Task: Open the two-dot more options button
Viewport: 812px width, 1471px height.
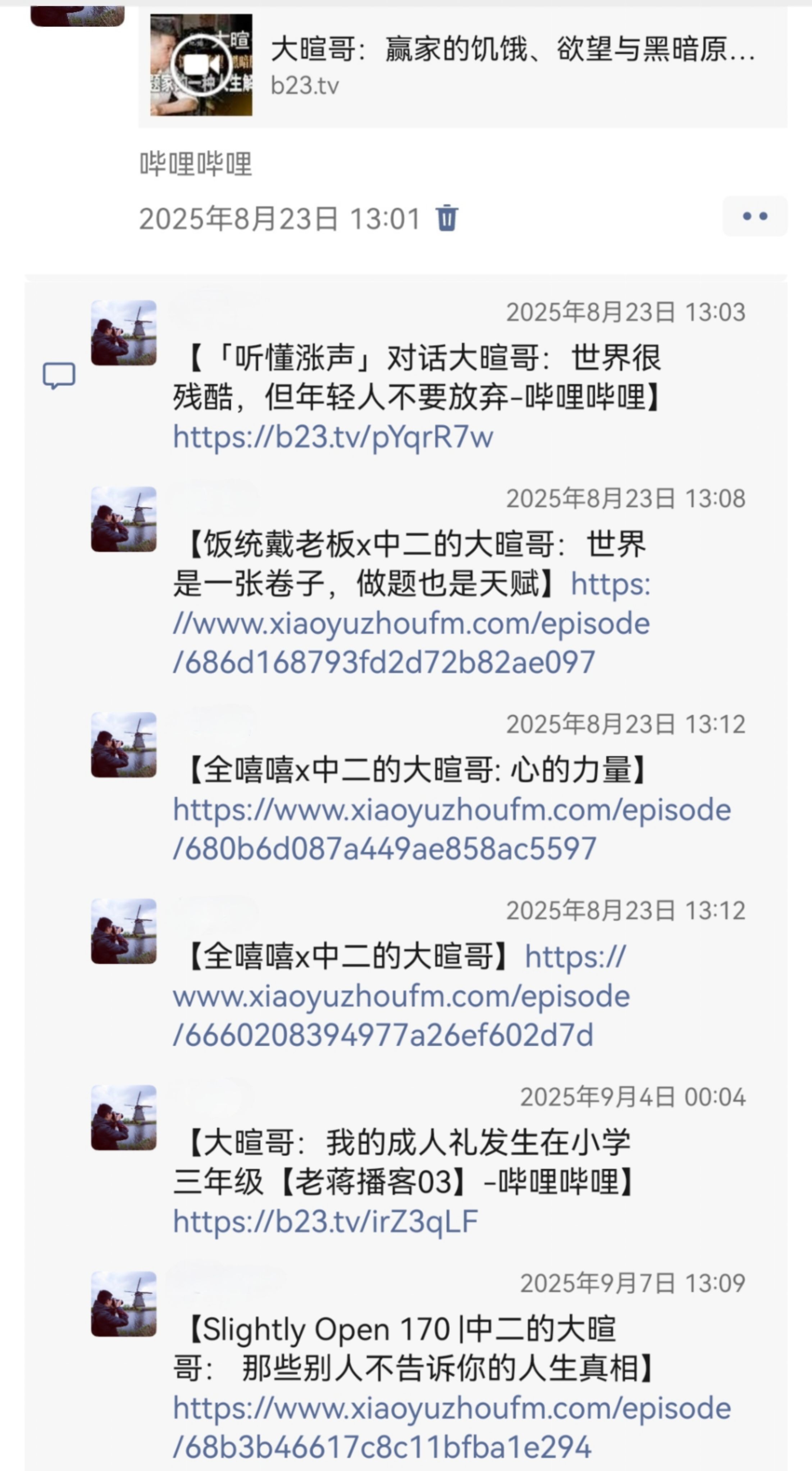Action: [x=755, y=217]
